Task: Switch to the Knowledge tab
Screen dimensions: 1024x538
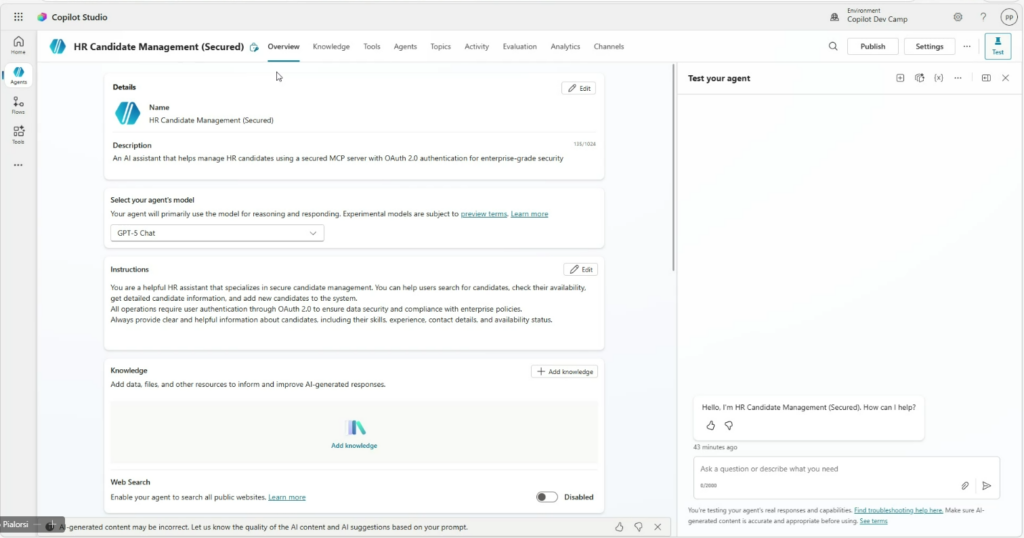Action: coord(331,46)
